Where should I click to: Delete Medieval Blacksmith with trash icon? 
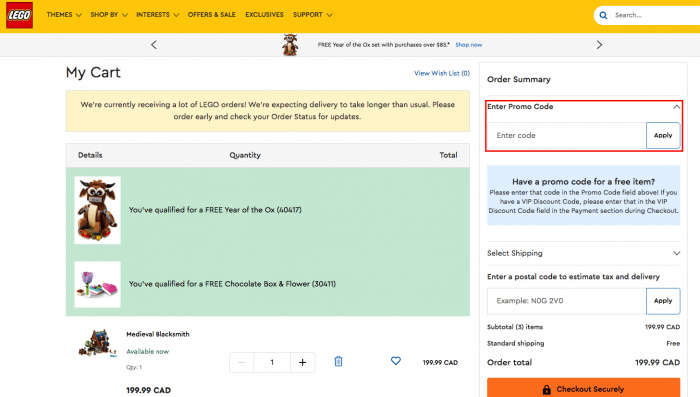pos(338,361)
